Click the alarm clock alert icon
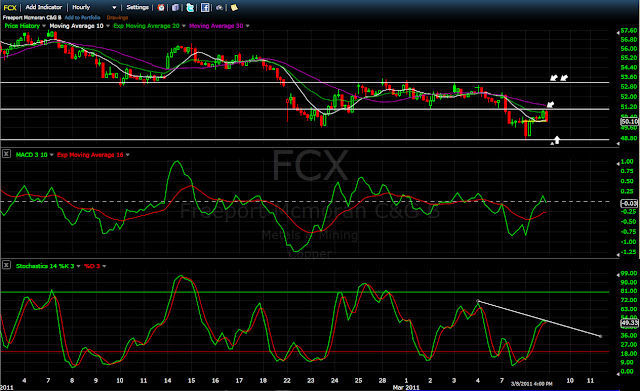Image resolution: width=640 pixels, height=391 pixels. [x=161, y=7]
